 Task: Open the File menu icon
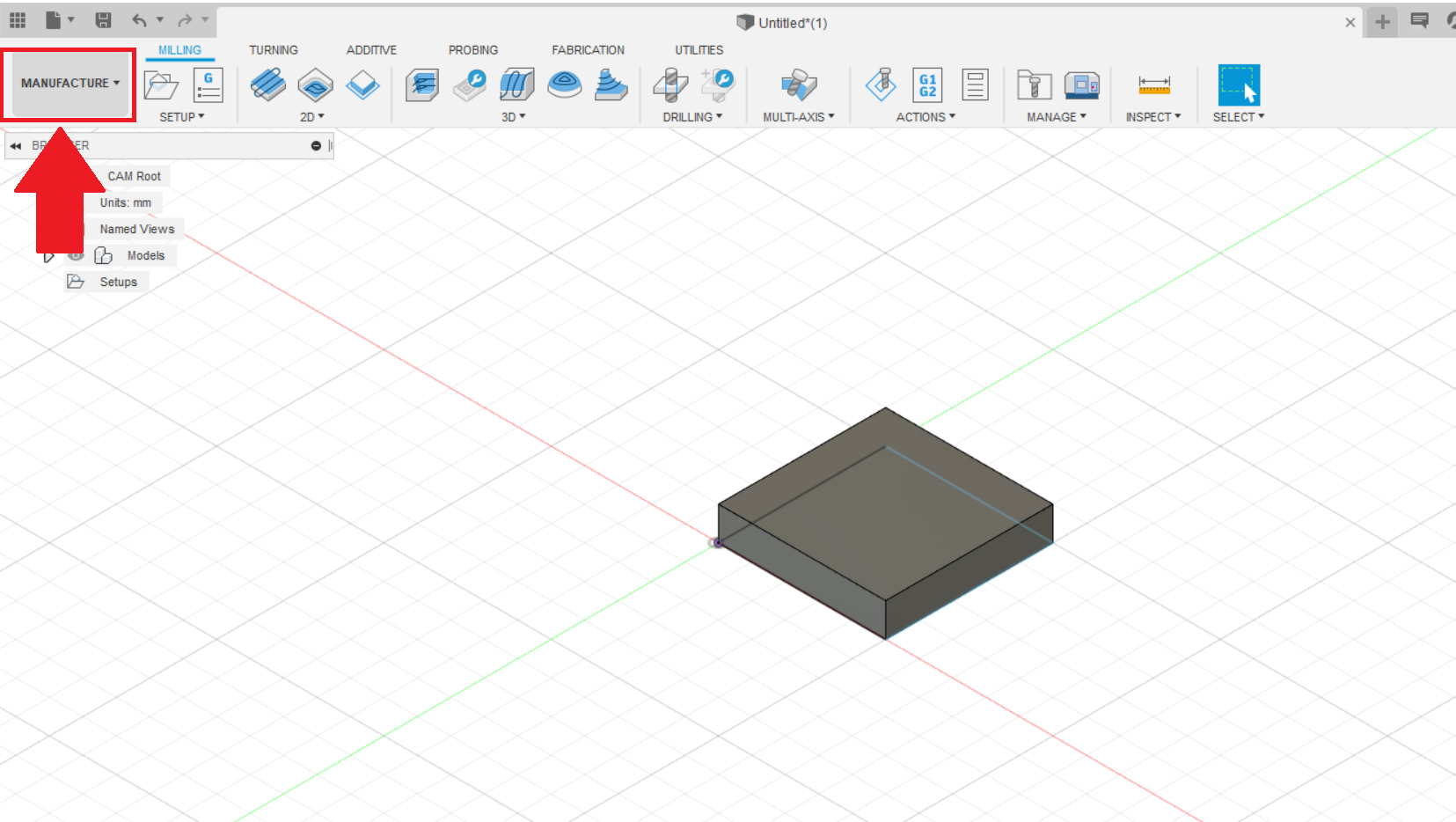55,20
